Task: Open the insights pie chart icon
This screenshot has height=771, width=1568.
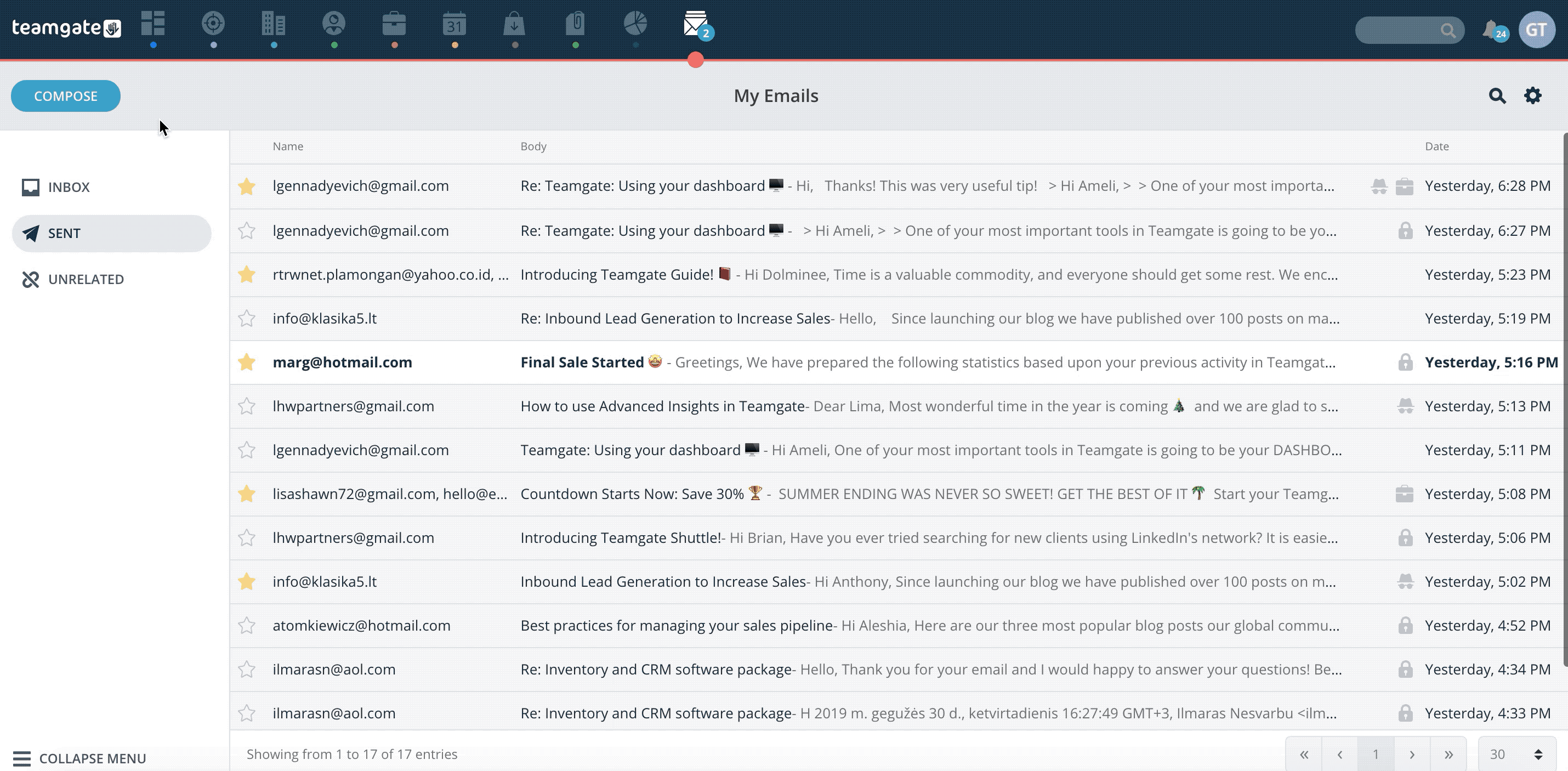Action: (x=635, y=24)
